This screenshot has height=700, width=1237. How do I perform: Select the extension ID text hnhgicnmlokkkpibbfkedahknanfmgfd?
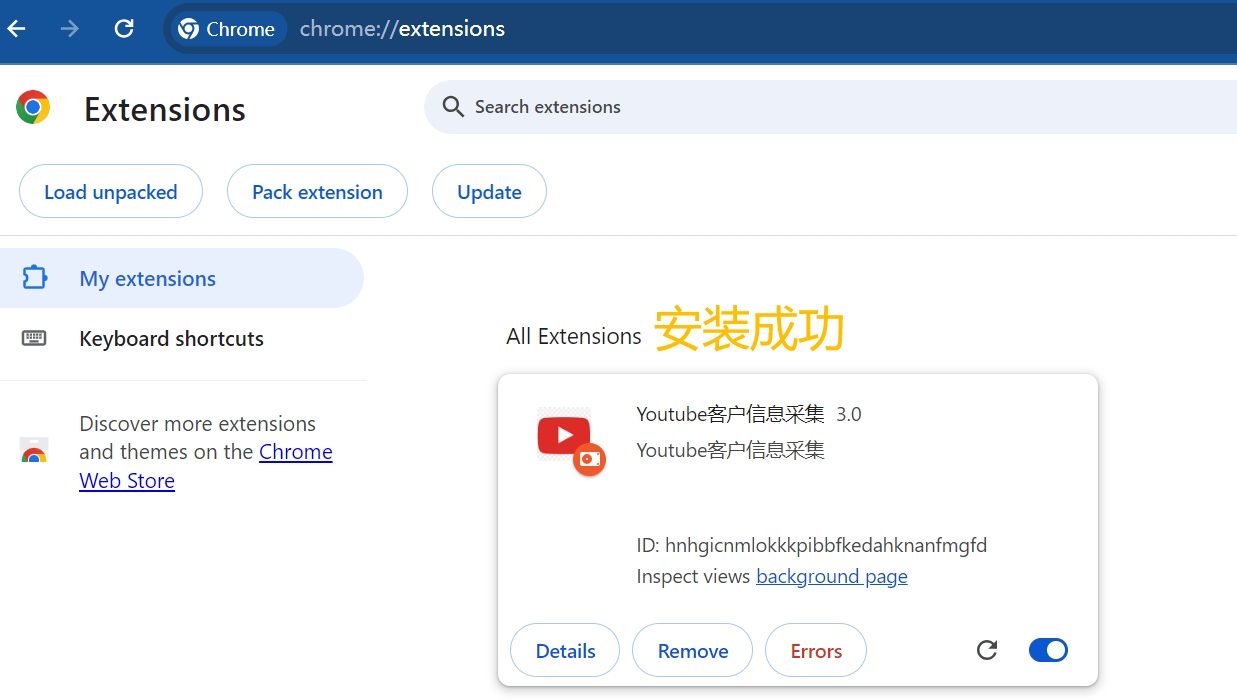click(x=826, y=545)
